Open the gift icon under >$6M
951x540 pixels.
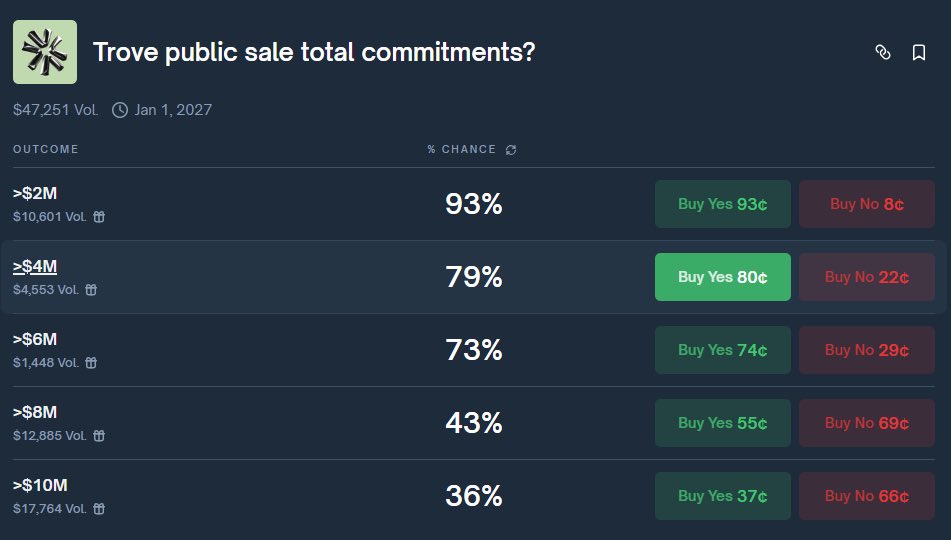coord(91,363)
